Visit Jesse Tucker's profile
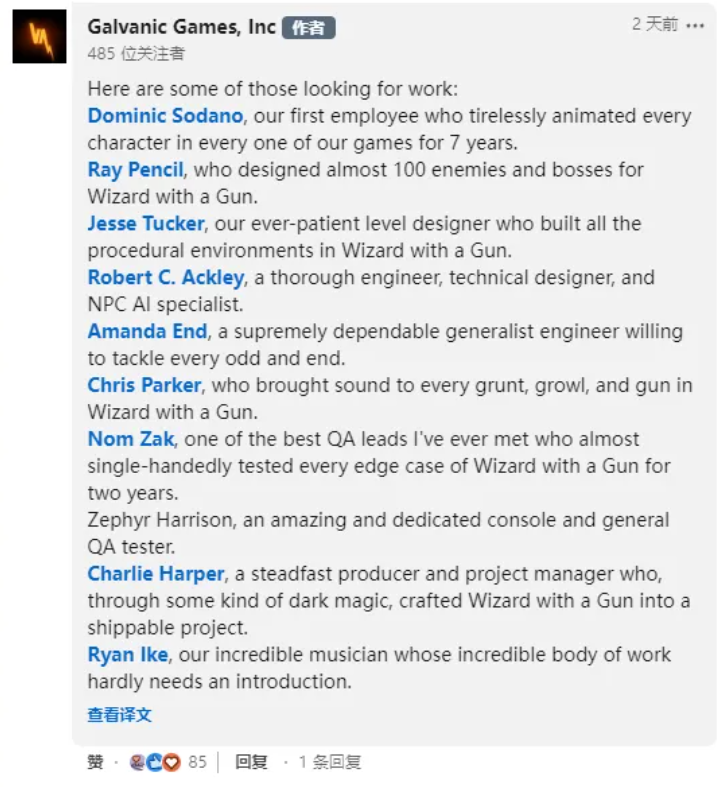This screenshot has width=717, height=787. pos(146,223)
